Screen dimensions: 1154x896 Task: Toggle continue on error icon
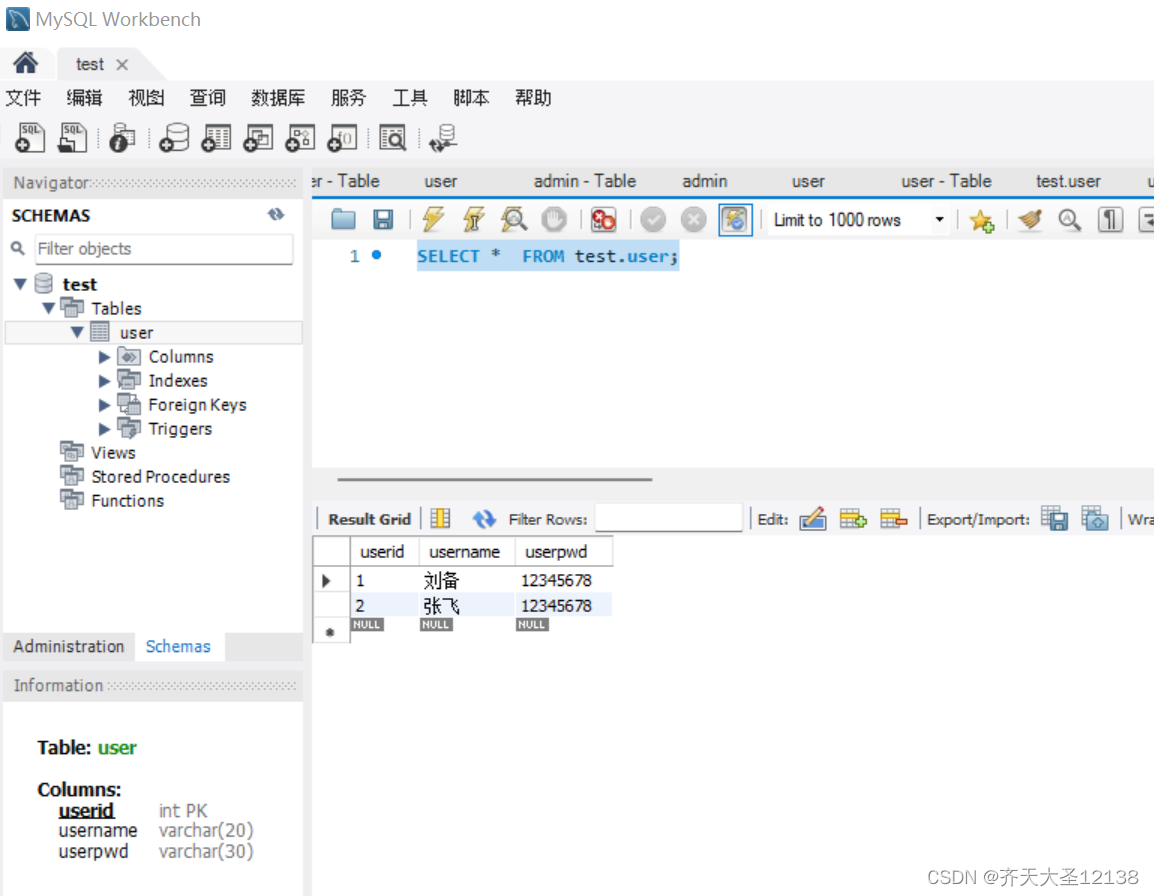603,219
